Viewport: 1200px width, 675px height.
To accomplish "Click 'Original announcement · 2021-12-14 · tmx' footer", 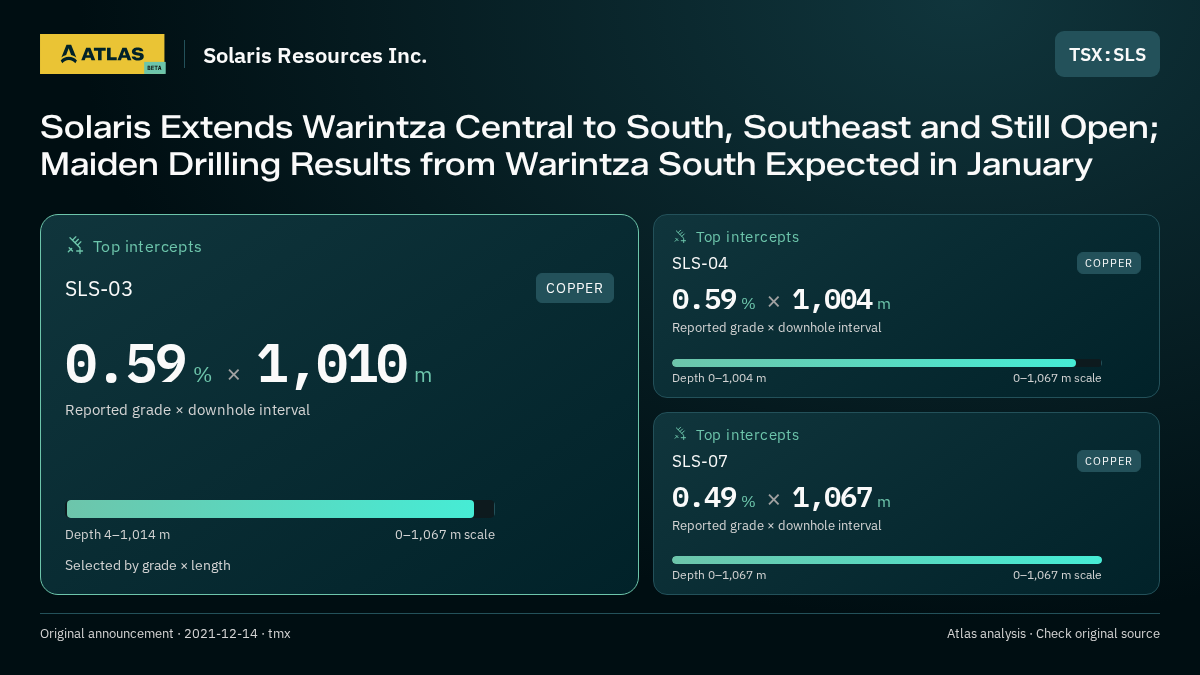I will pyautogui.click(x=165, y=634).
